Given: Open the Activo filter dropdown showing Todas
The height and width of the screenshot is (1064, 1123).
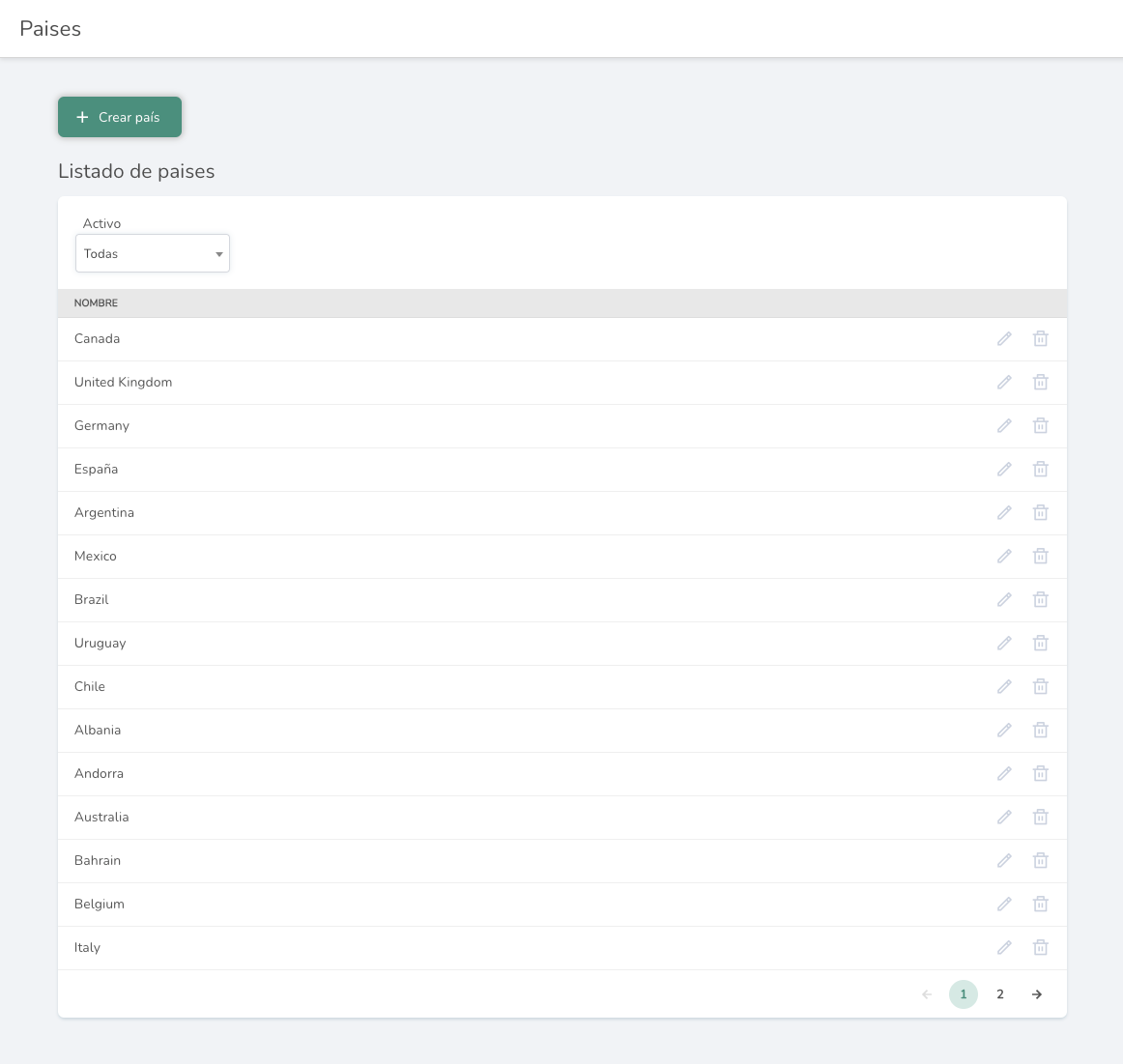Looking at the screenshot, I should tap(153, 253).
